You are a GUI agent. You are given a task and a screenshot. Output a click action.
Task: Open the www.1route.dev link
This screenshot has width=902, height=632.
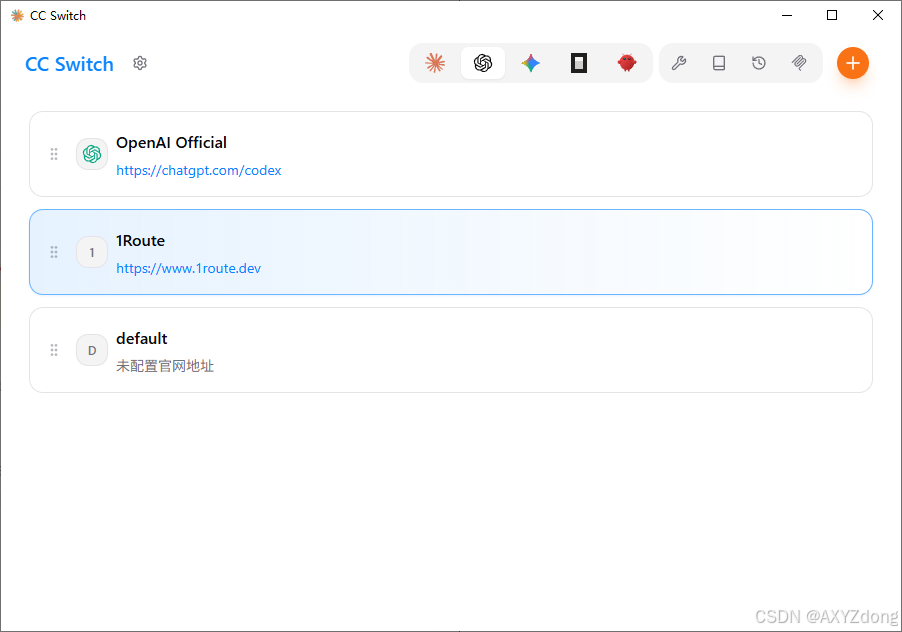pyautogui.click(x=188, y=268)
